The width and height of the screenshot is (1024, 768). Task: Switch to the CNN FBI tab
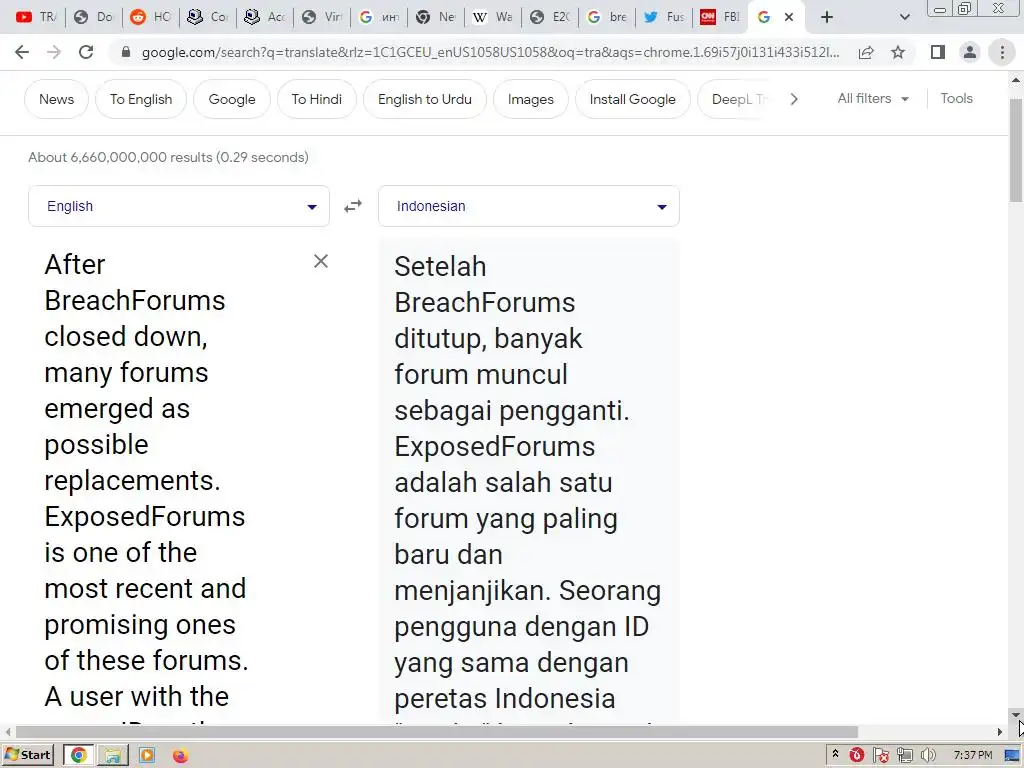click(720, 17)
